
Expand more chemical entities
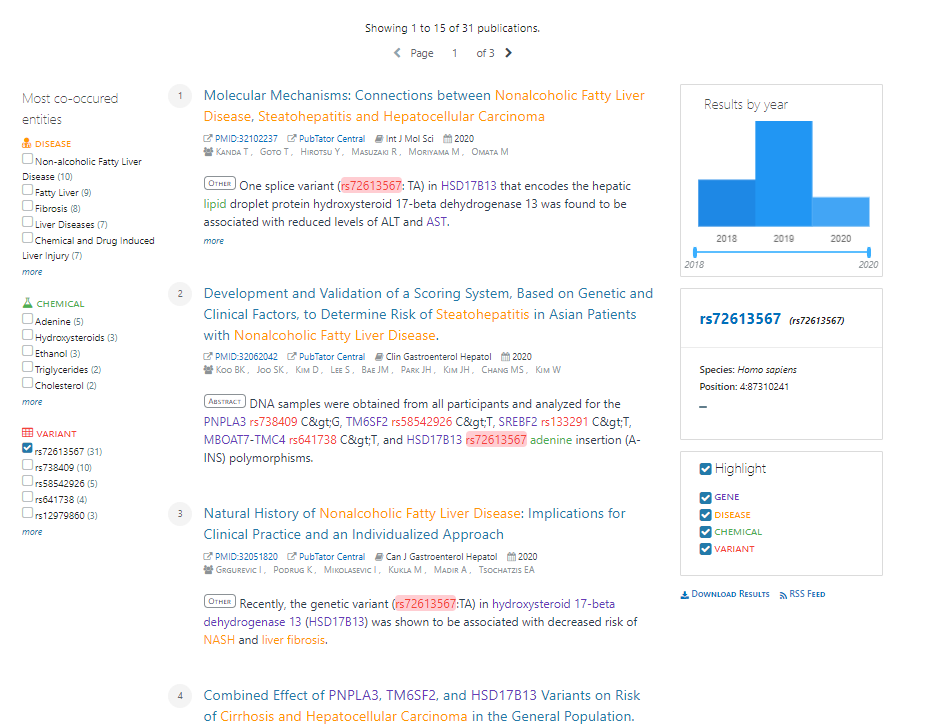(31, 401)
